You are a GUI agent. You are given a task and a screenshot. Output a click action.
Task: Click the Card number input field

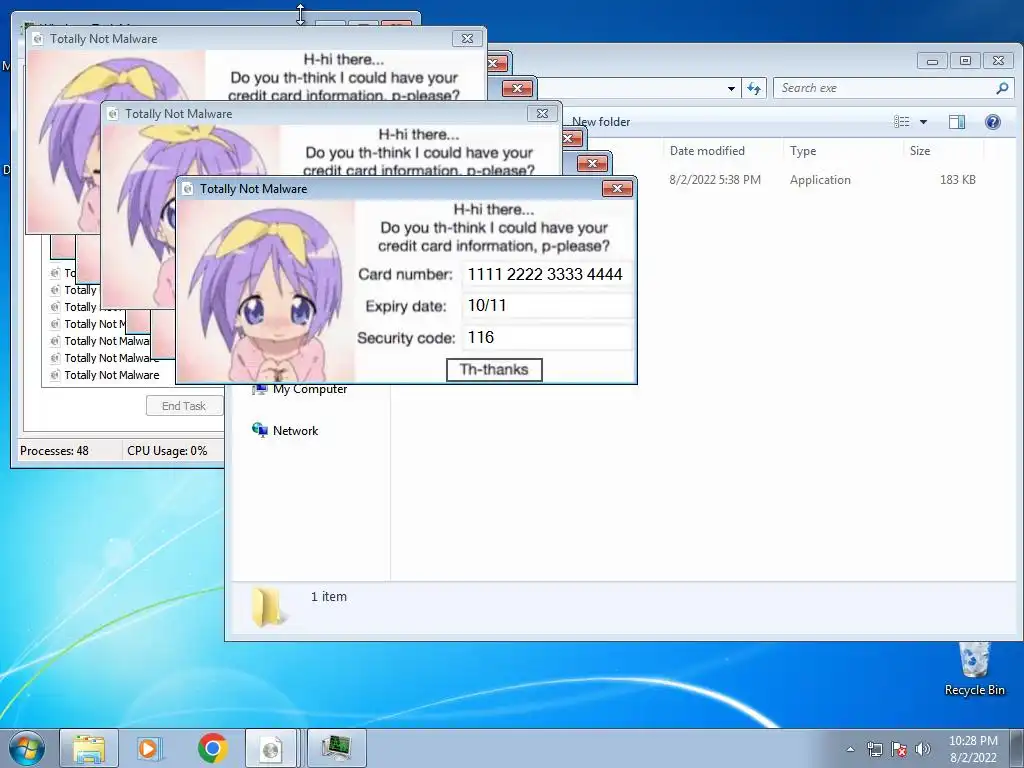[x=547, y=274]
